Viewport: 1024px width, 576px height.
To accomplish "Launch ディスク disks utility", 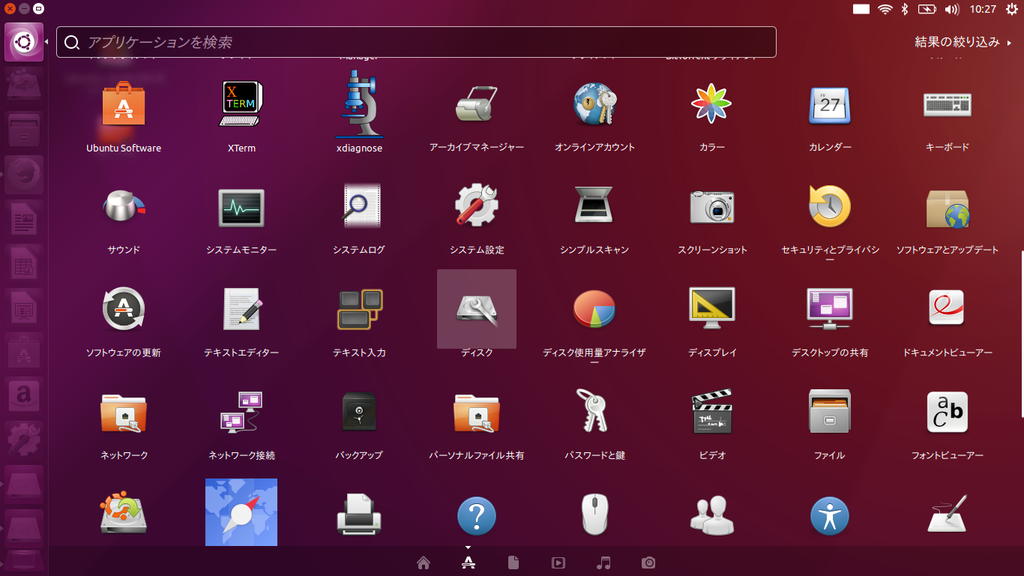I will (476, 309).
